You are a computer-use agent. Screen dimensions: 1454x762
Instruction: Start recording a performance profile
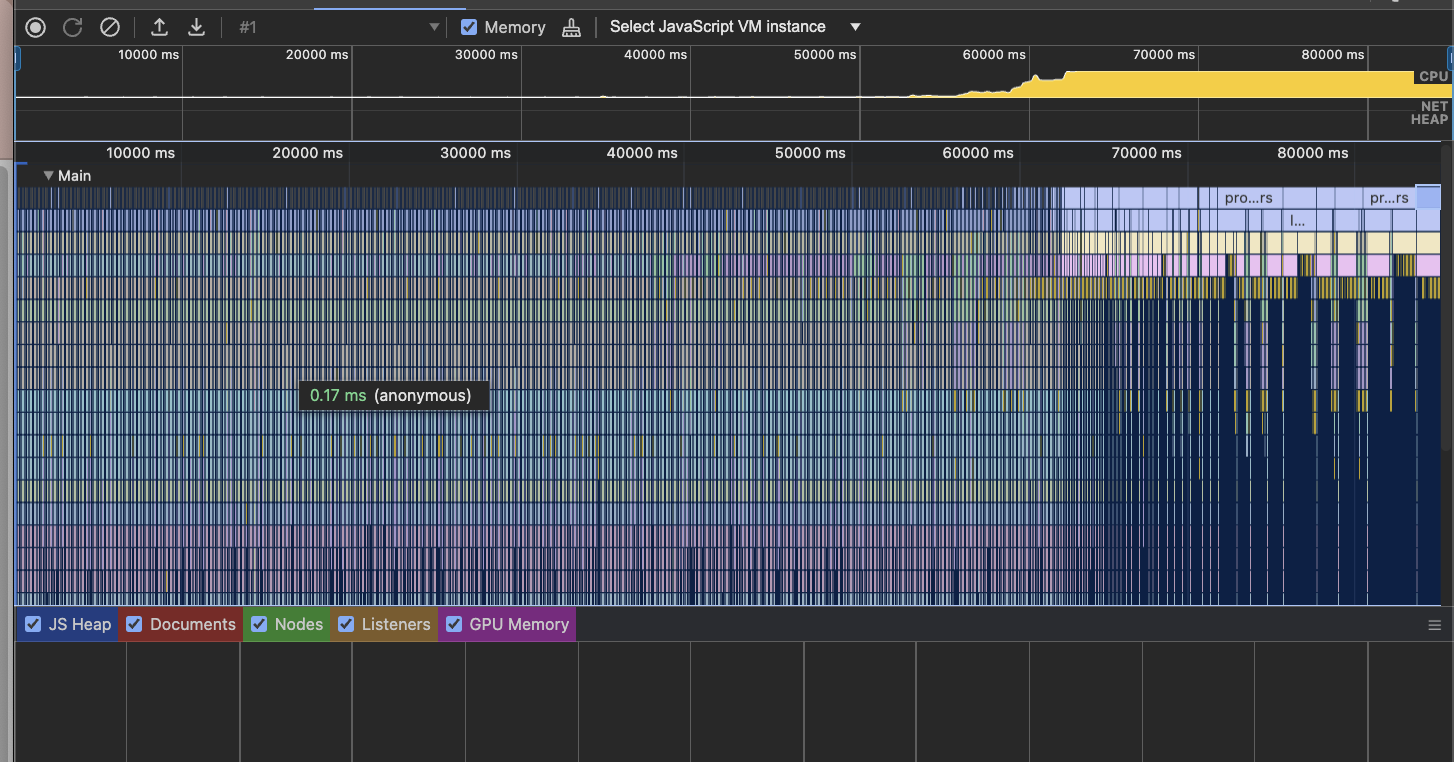pos(36,27)
